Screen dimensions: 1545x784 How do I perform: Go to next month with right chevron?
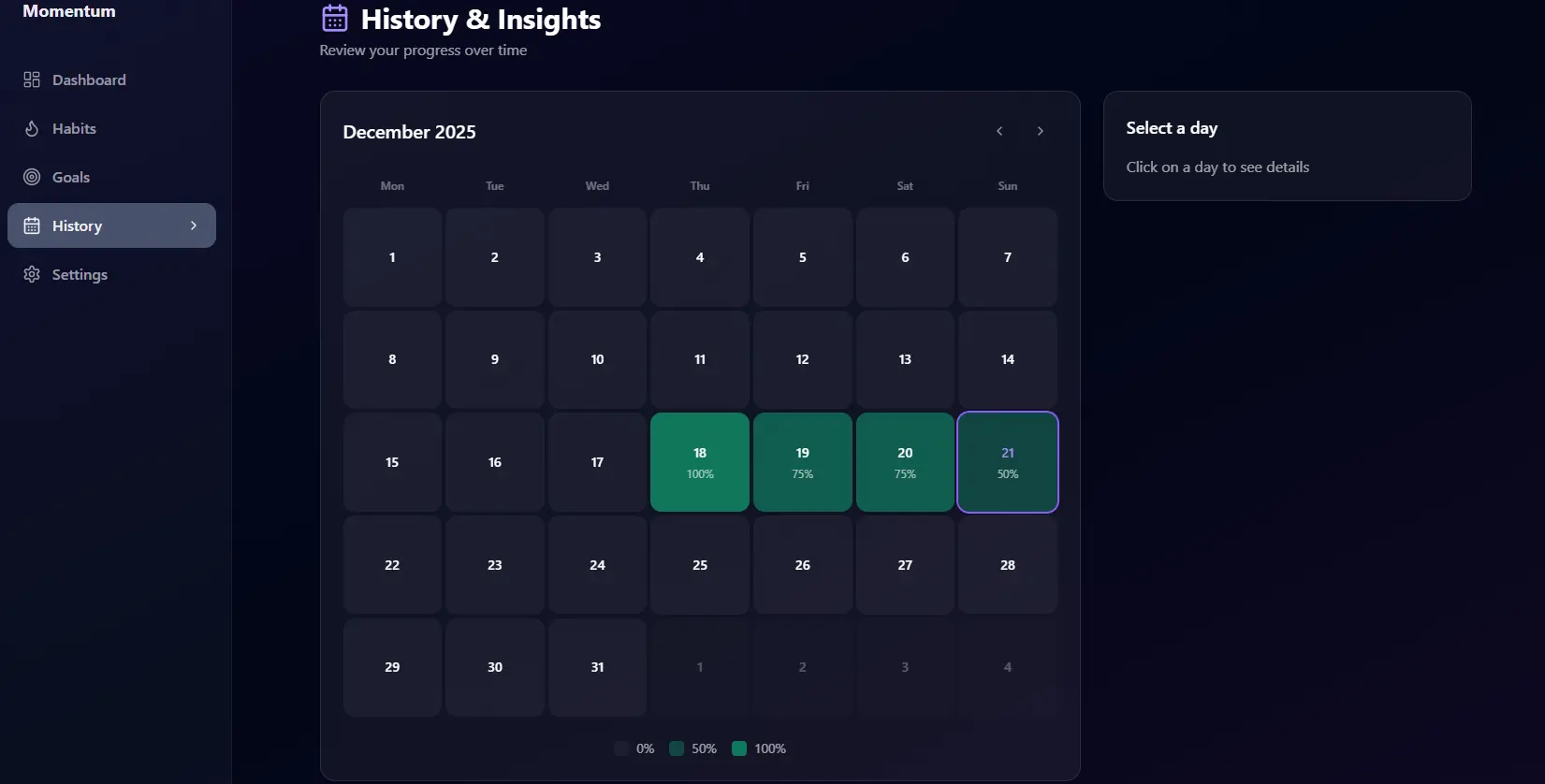tap(1040, 131)
